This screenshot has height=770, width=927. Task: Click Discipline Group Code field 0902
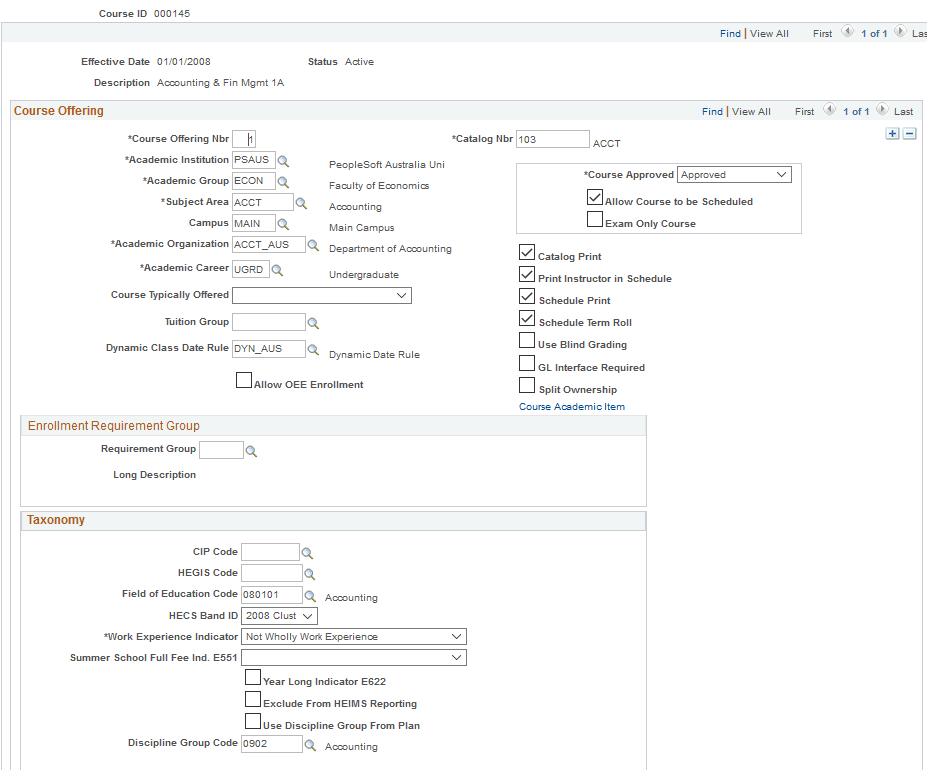tap(272, 743)
